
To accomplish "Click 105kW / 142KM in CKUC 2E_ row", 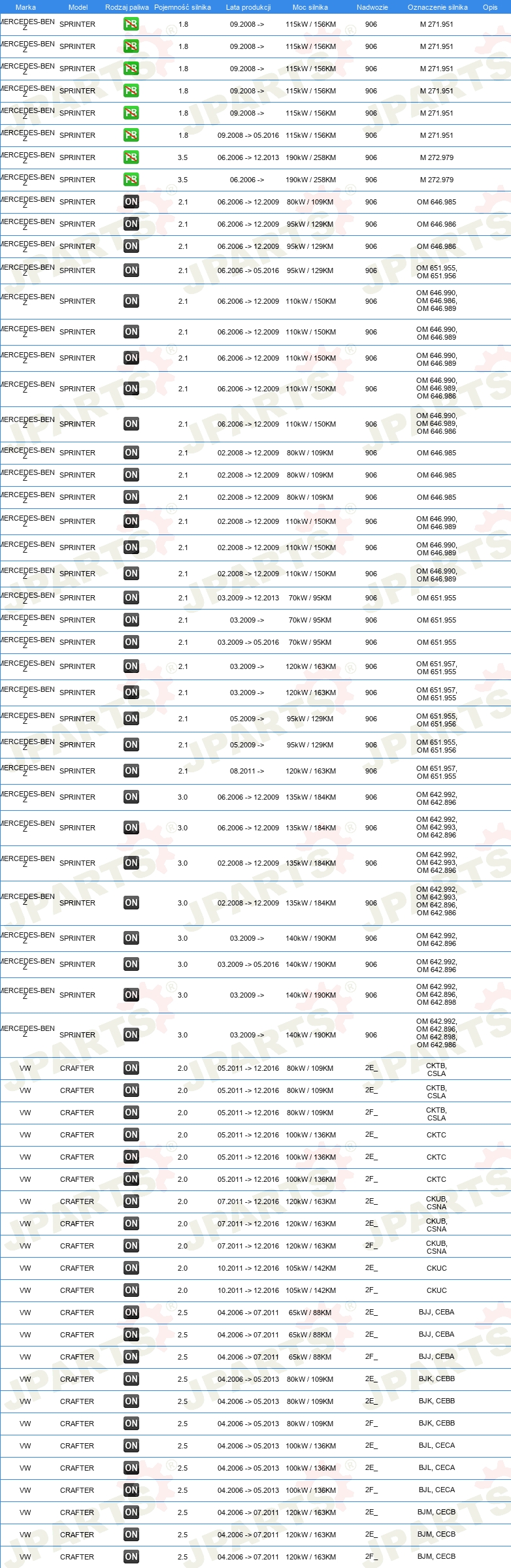I will click(x=310, y=1268).
